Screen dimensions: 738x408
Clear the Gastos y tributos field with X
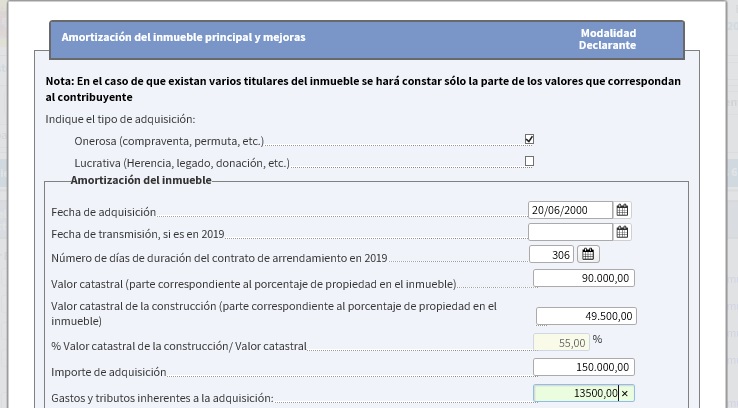pyautogui.click(x=626, y=394)
